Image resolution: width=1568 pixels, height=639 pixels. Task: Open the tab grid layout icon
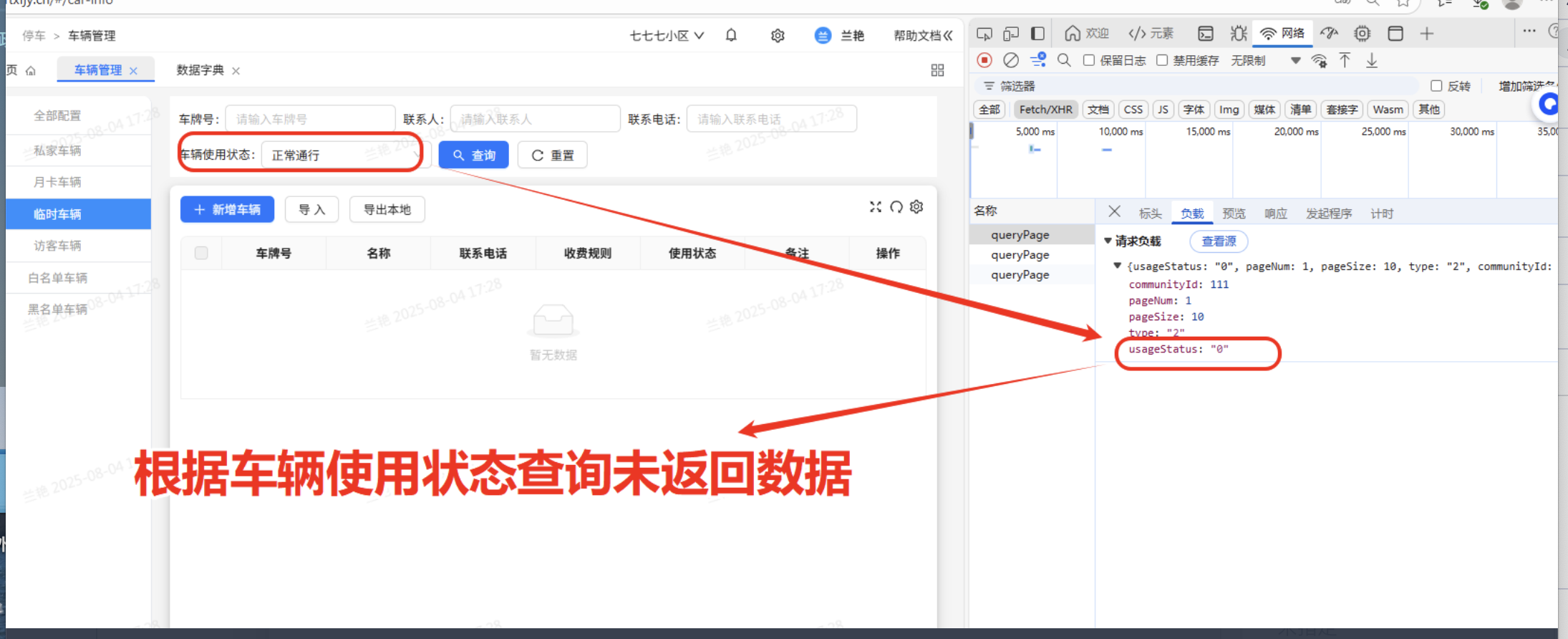pyautogui.click(x=937, y=70)
